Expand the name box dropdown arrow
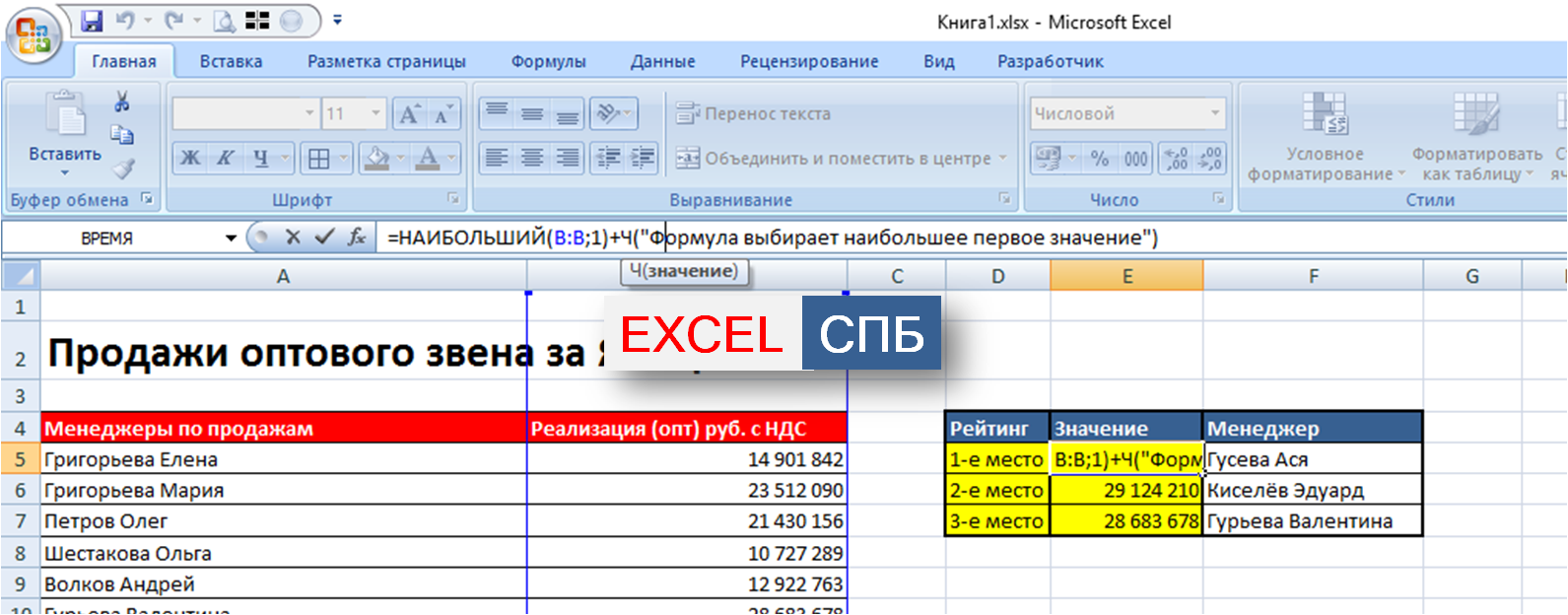The image size is (1568, 615). (x=231, y=238)
